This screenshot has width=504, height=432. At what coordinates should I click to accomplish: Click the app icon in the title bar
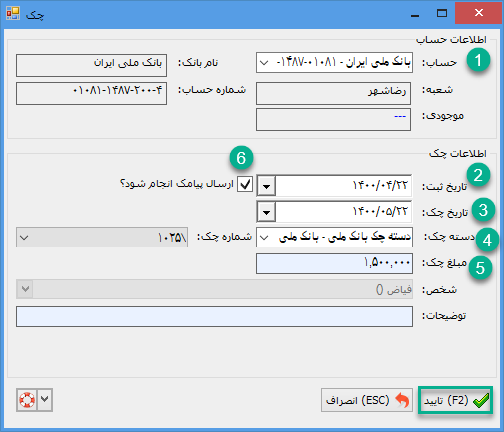[13, 13]
